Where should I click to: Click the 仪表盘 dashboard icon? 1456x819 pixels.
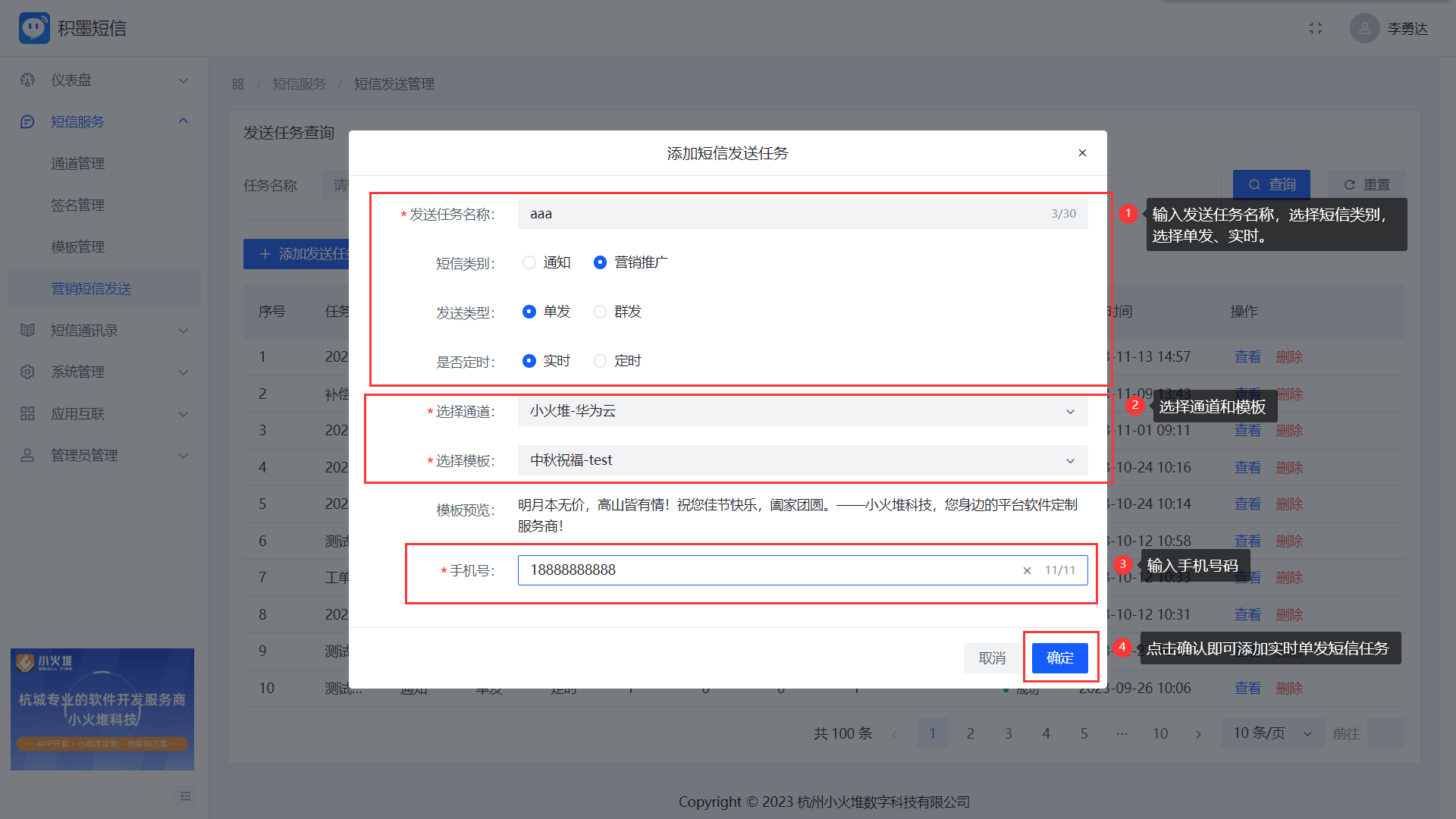pyautogui.click(x=28, y=80)
